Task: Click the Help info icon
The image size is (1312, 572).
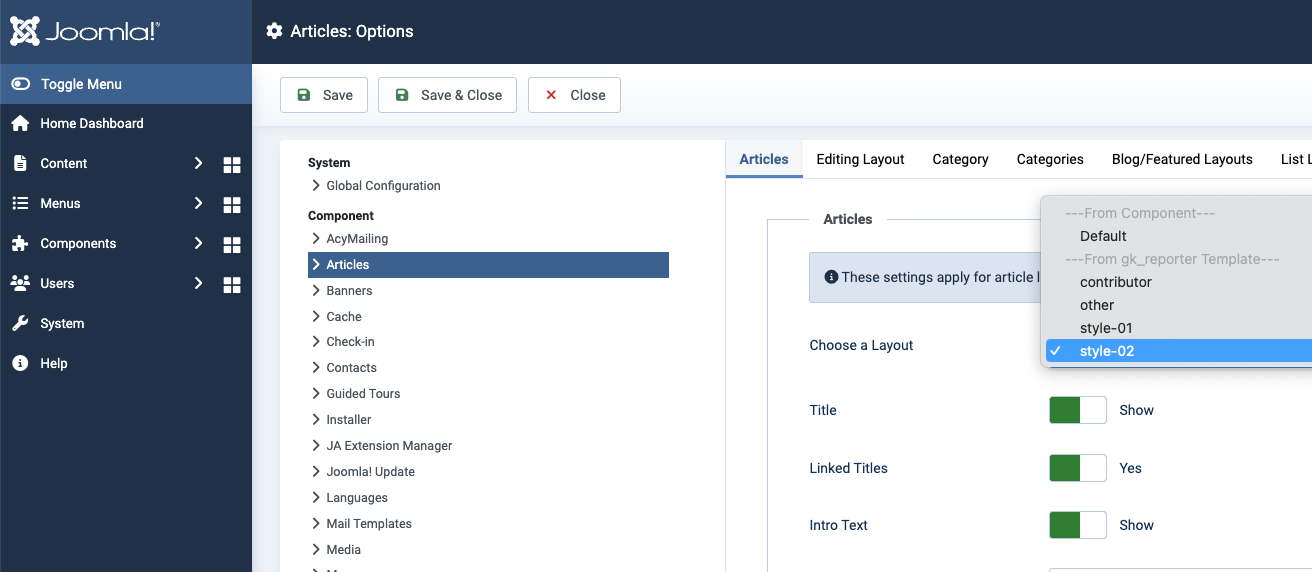Action: click(x=20, y=363)
